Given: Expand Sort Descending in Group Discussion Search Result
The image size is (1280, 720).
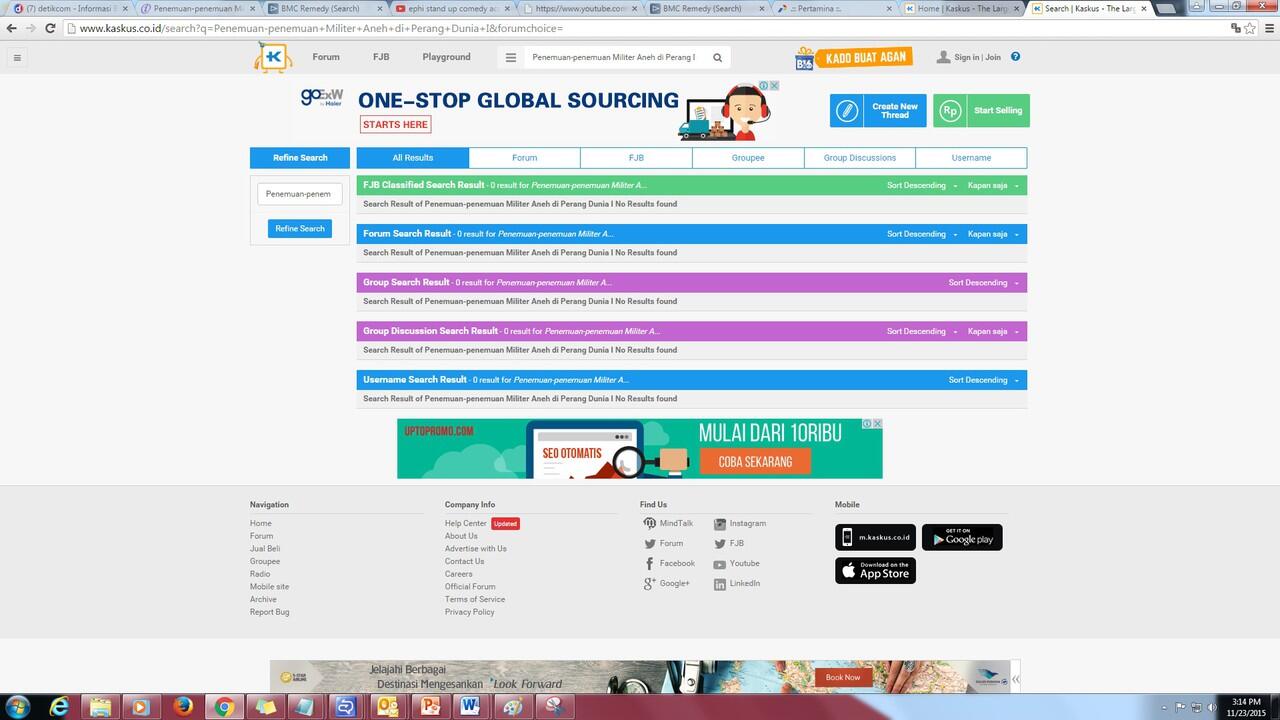Looking at the screenshot, I should click(922, 331).
